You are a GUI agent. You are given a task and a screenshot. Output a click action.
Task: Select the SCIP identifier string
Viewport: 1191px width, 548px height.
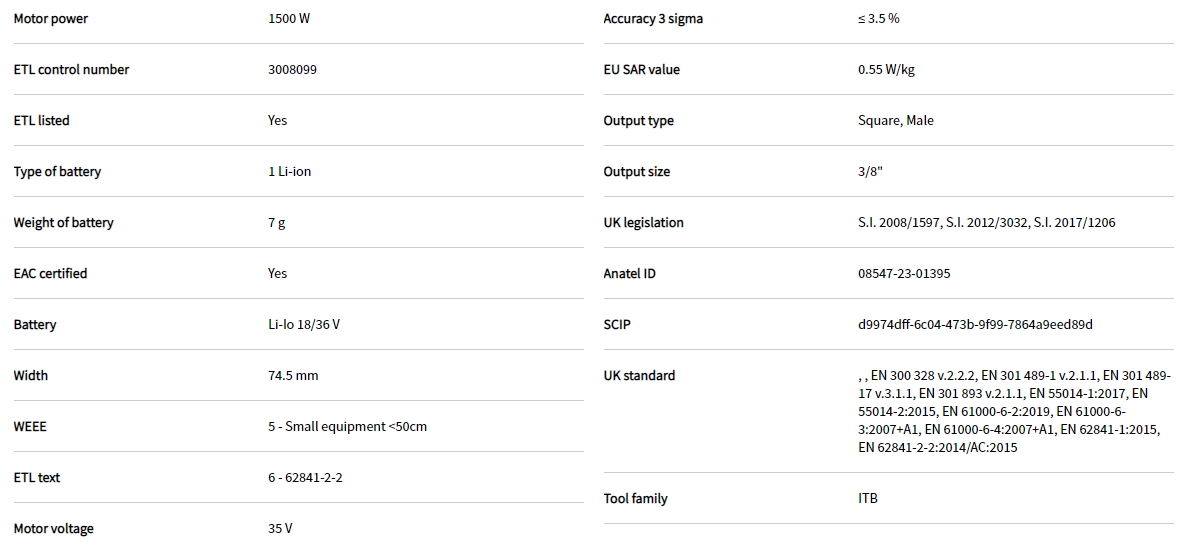click(975, 325)
